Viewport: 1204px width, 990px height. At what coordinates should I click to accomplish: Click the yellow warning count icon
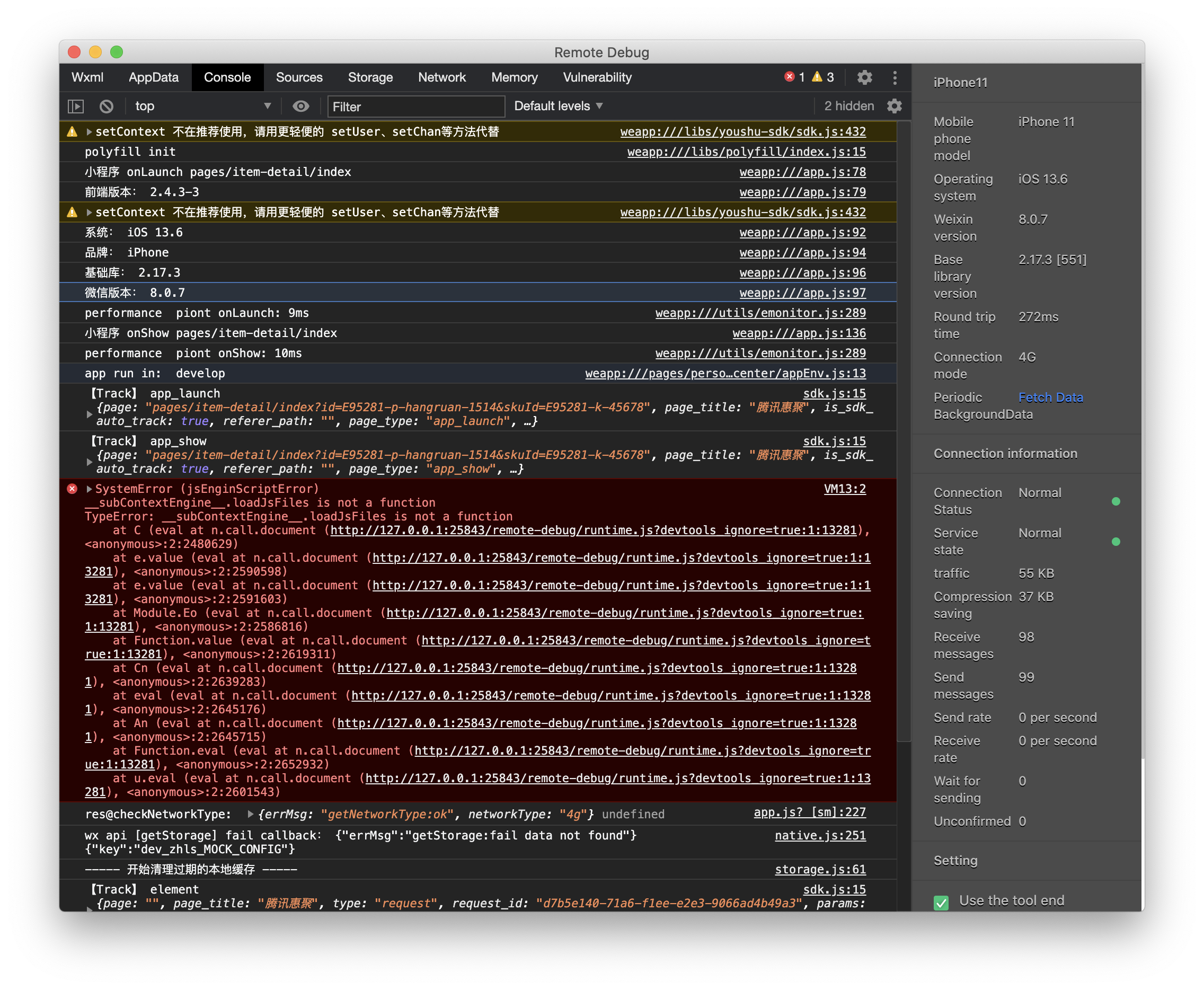tap(817, 77)
